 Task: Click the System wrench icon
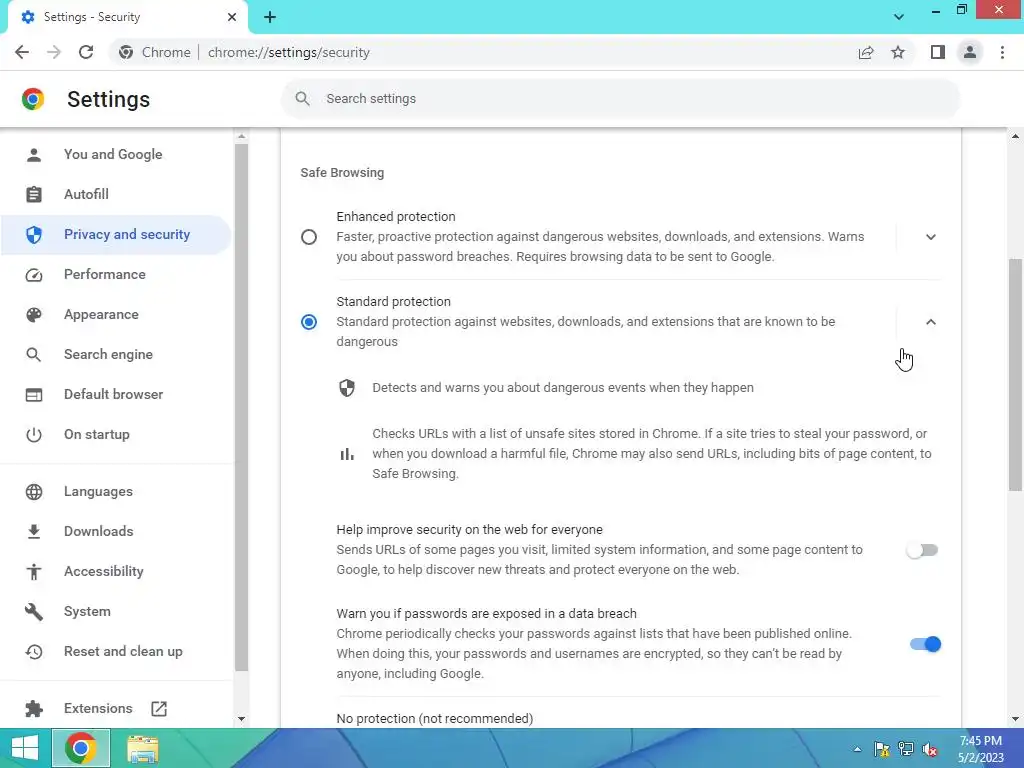coord(34,611)
